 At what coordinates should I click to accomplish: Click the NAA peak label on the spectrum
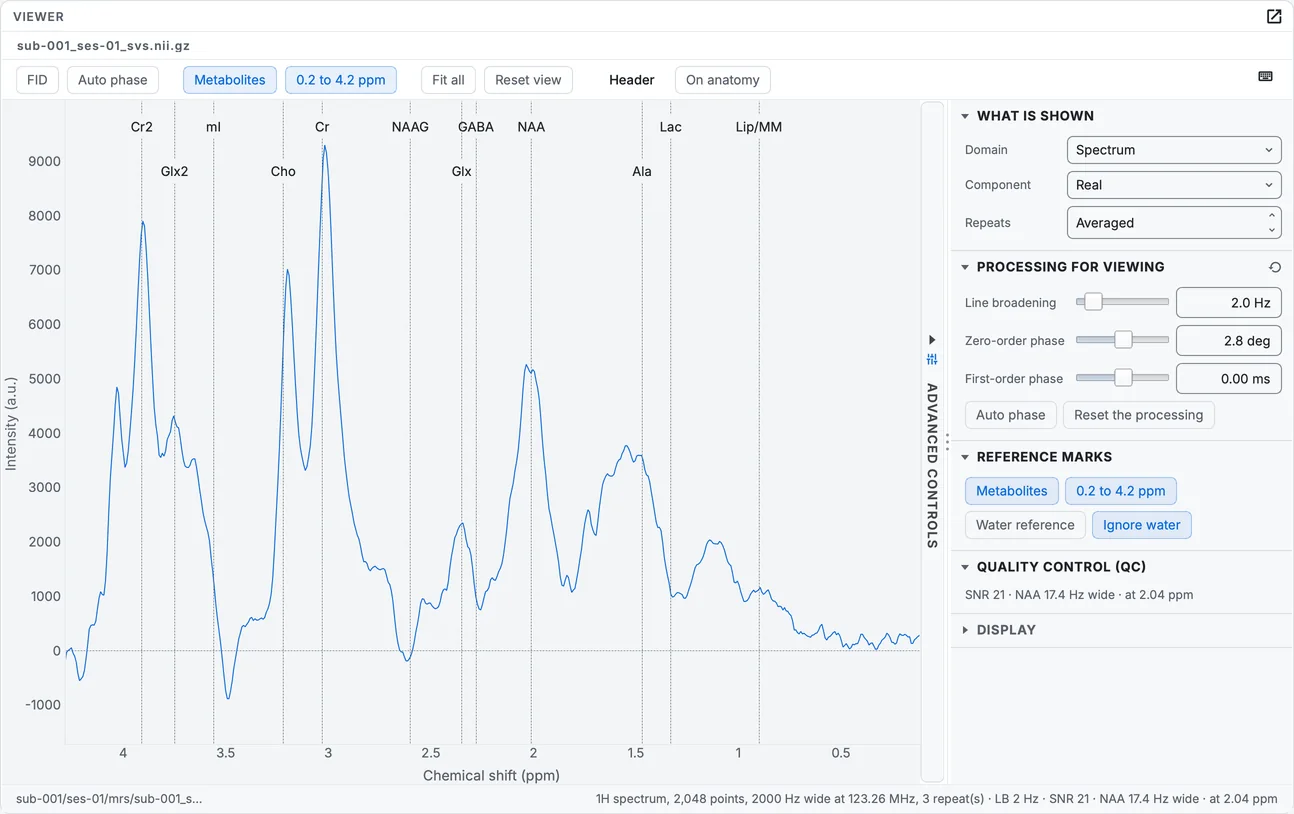(x=531, y=127)
